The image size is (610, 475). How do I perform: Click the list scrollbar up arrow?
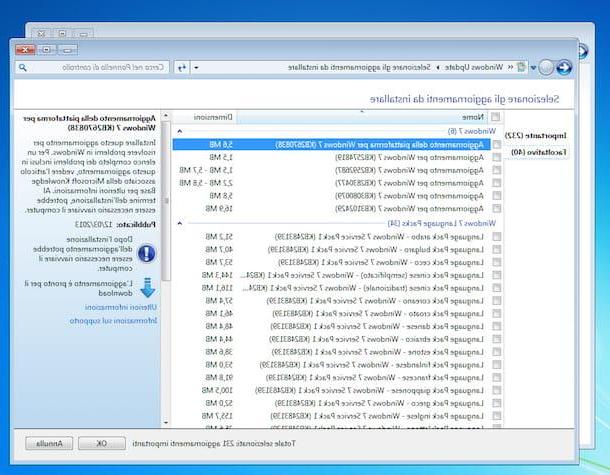tap(166, 116)
